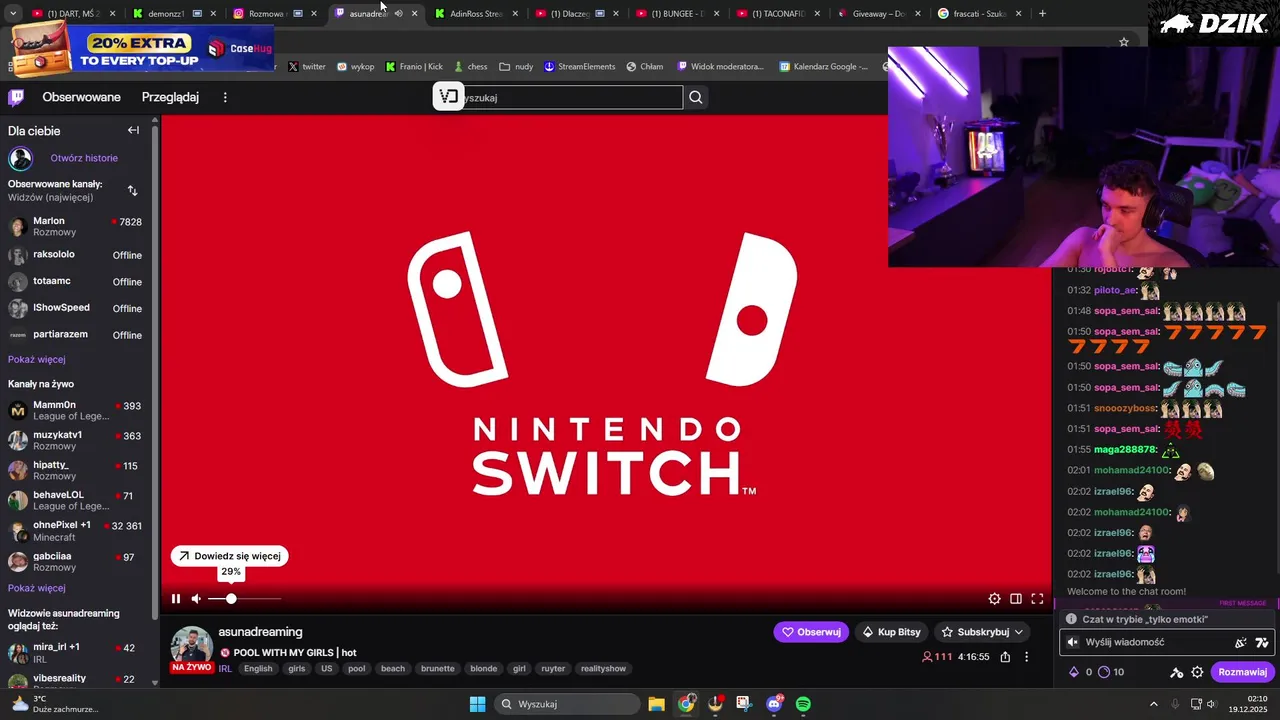The height and width of the screenshot is (720, 1280).
Task: Switch to the demonzz1 Kick tab
Action: tap(173, 13)
